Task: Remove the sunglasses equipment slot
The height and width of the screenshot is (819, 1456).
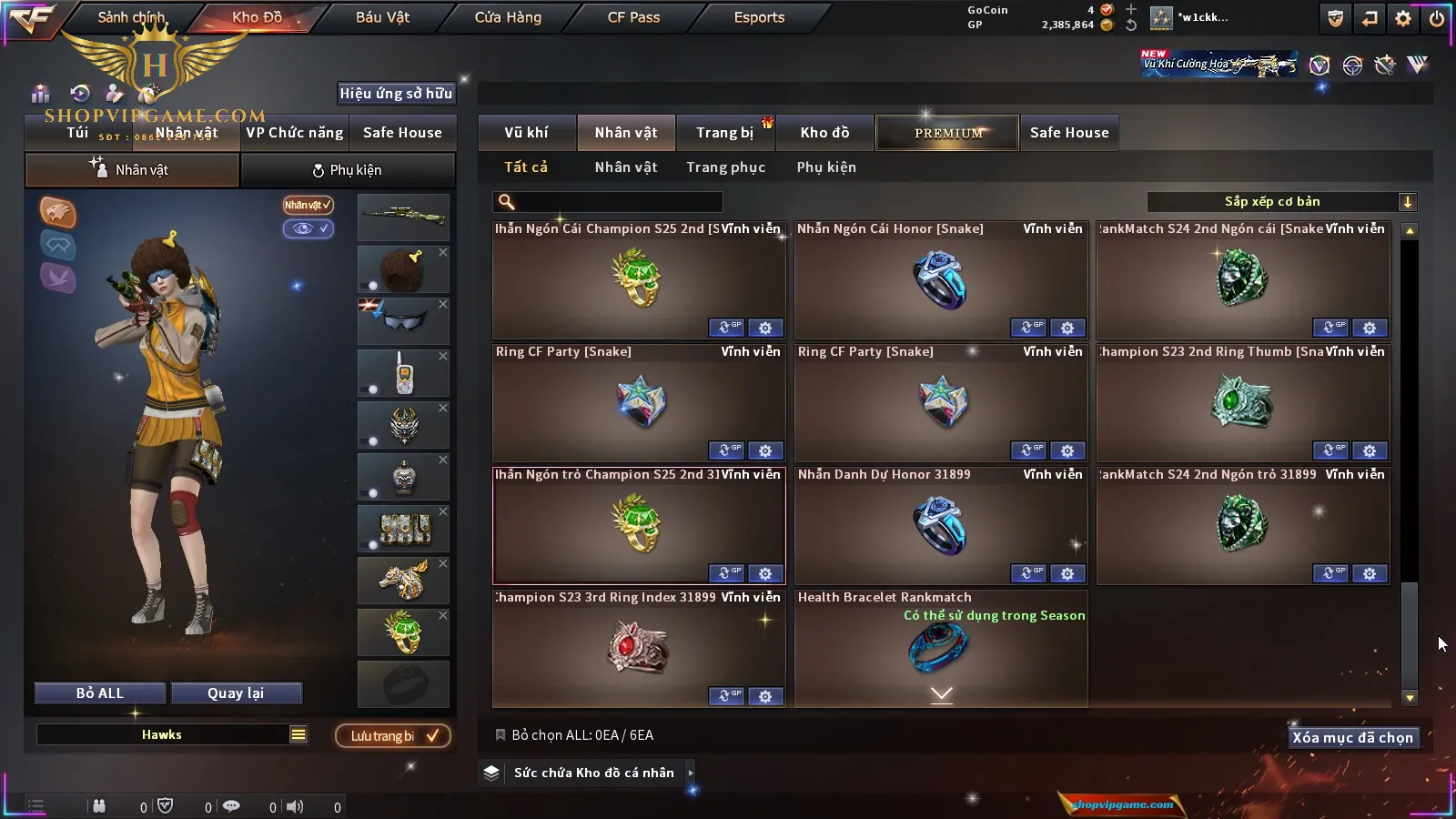Action: coord(443,304)
